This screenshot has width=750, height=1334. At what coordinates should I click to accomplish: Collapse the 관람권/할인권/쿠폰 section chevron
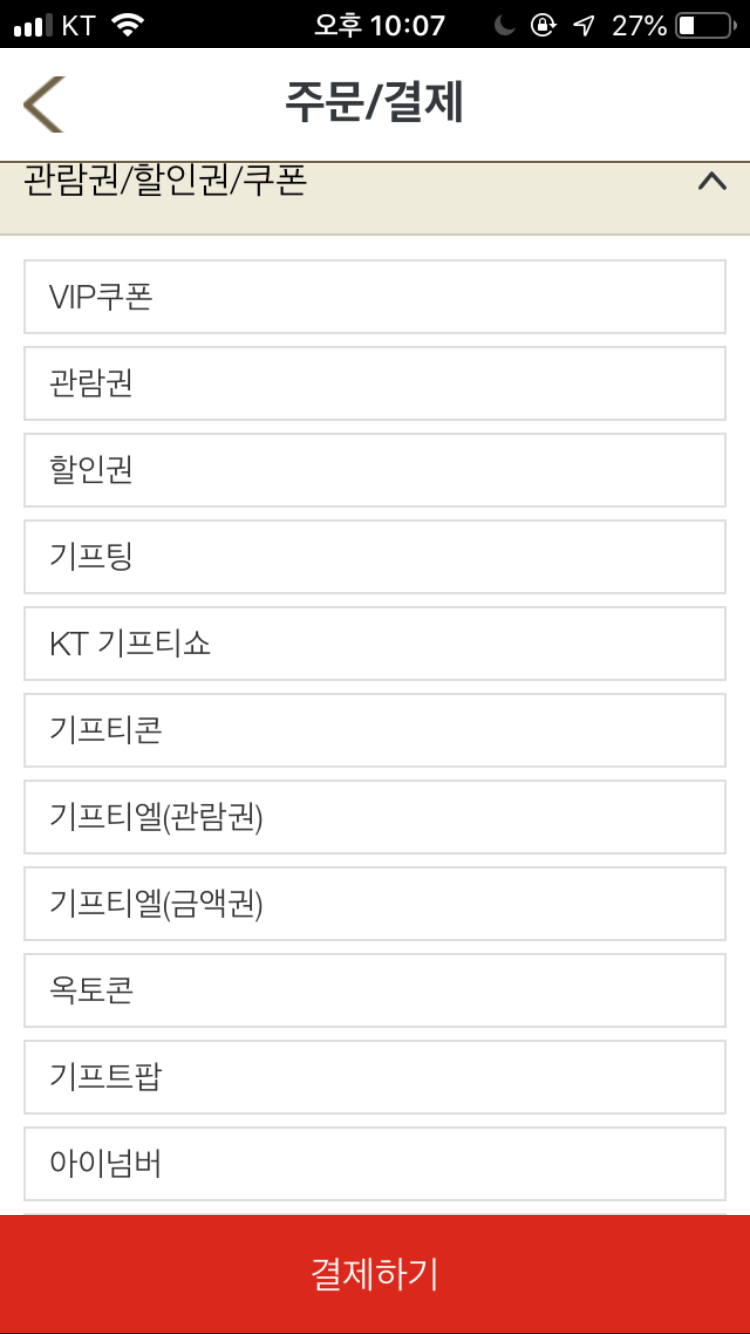click(x=711, y=182)
